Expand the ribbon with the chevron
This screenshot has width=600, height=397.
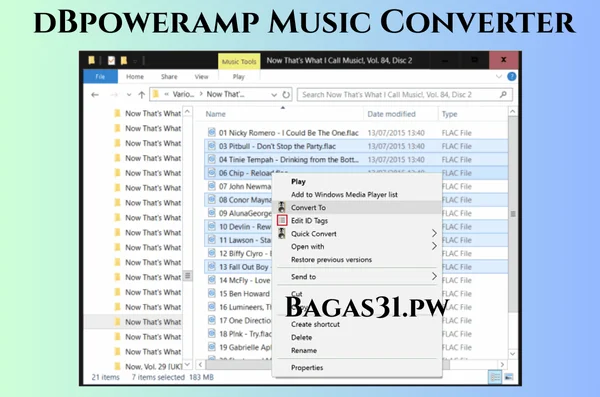pyautogui.click(x=499, y=77)
